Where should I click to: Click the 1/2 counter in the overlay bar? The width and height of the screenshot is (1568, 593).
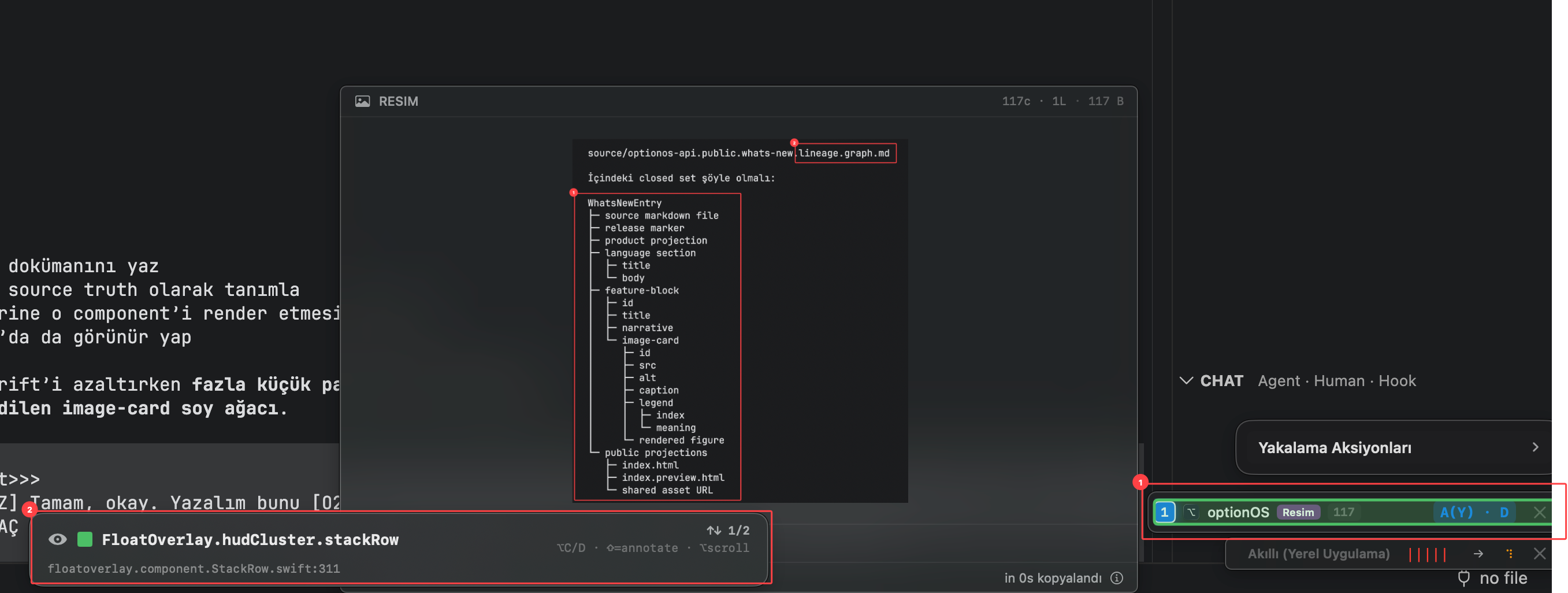738,531
